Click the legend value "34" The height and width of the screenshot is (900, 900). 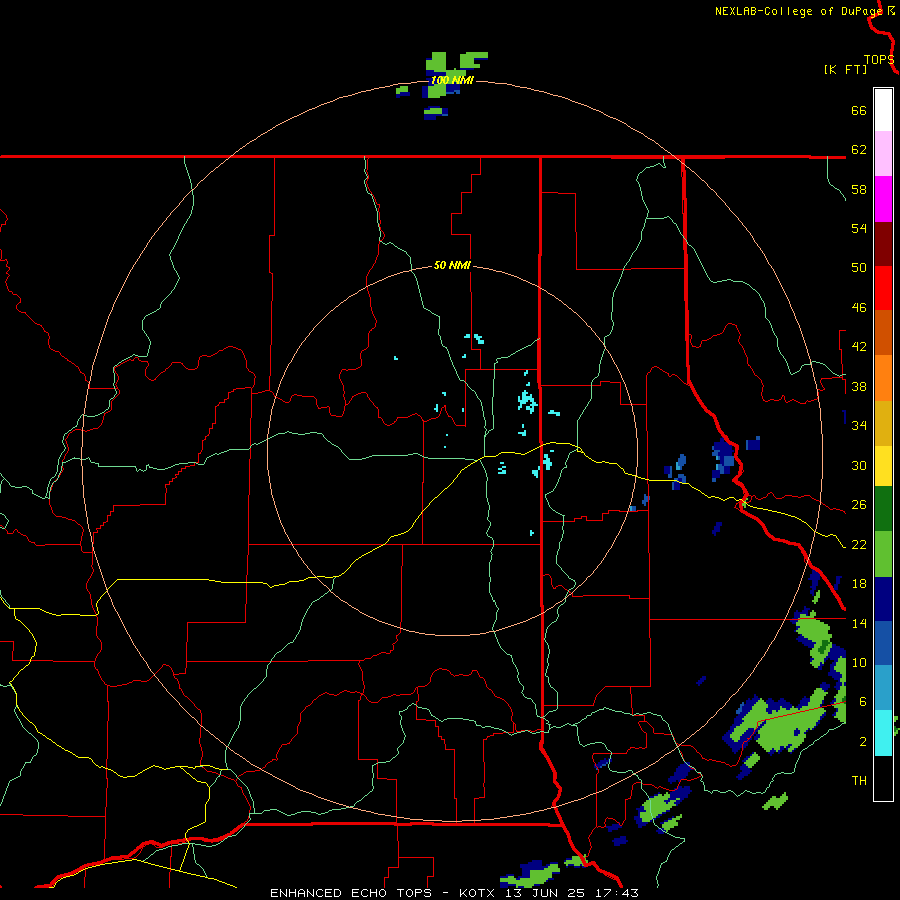859,426
